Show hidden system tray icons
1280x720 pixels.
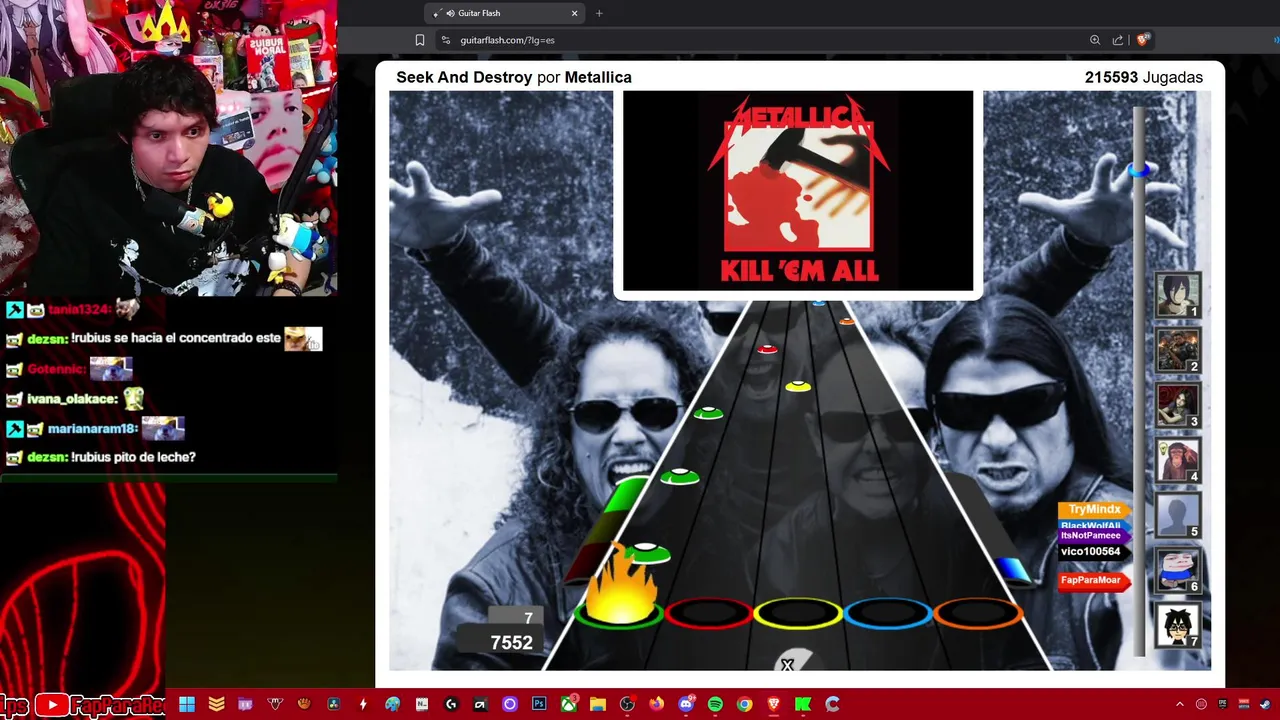(1179, 704)
